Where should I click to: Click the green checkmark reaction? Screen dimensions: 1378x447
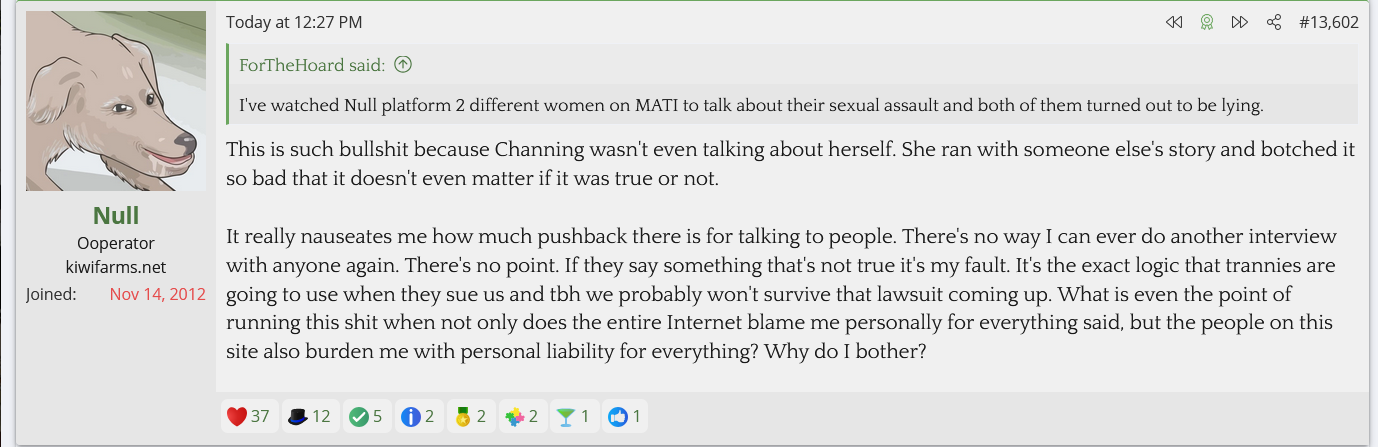tap(366, 416)
